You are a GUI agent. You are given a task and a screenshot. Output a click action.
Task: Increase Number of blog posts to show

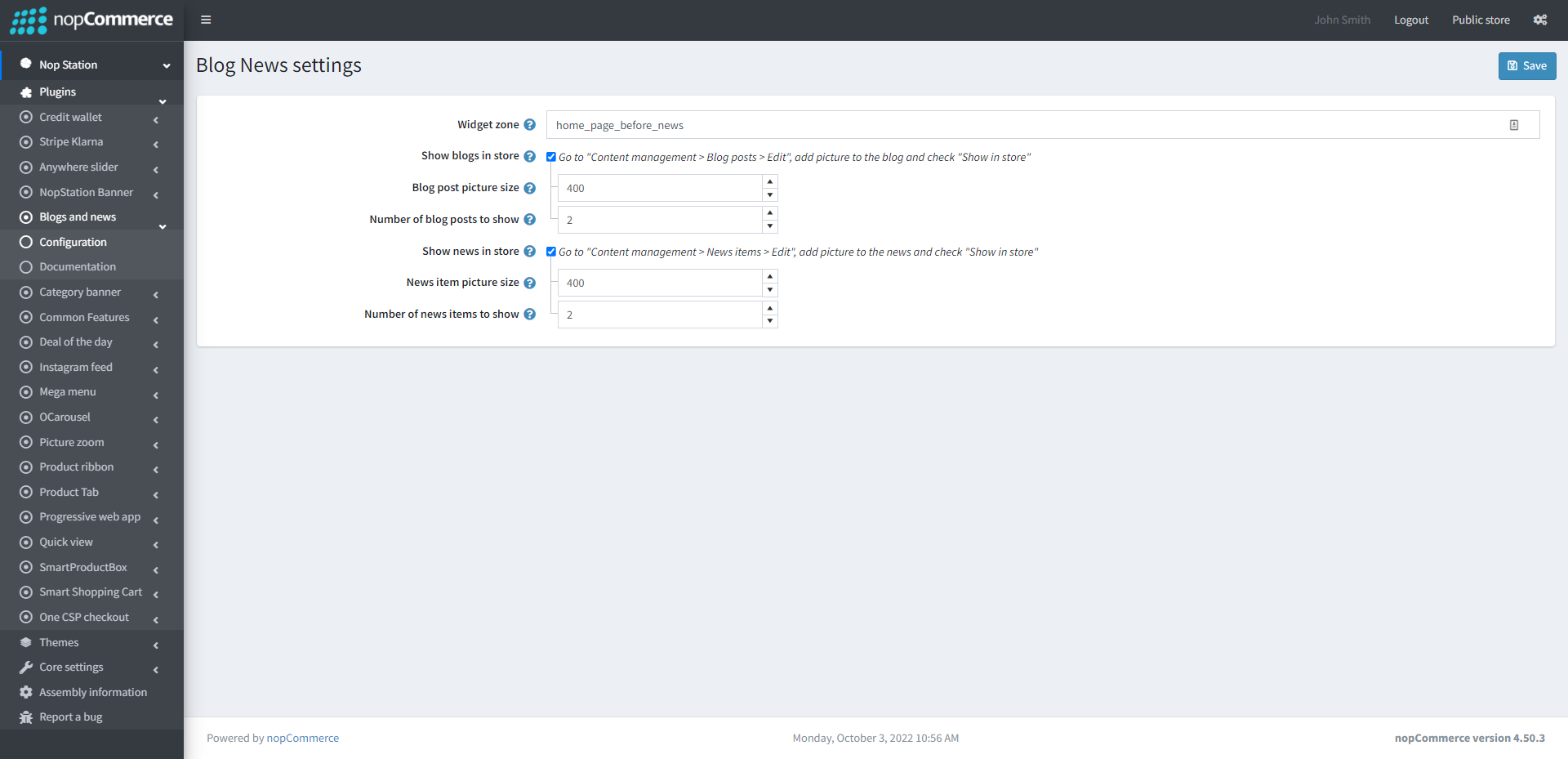pos(770,213)
